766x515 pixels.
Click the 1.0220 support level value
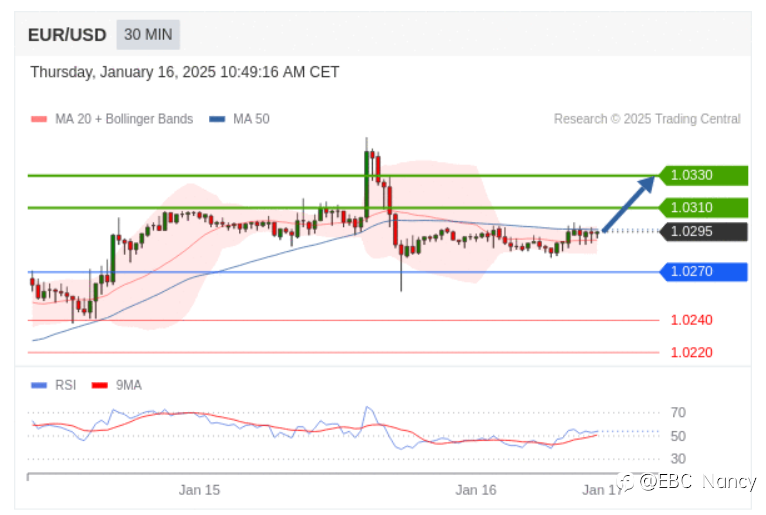691,353
